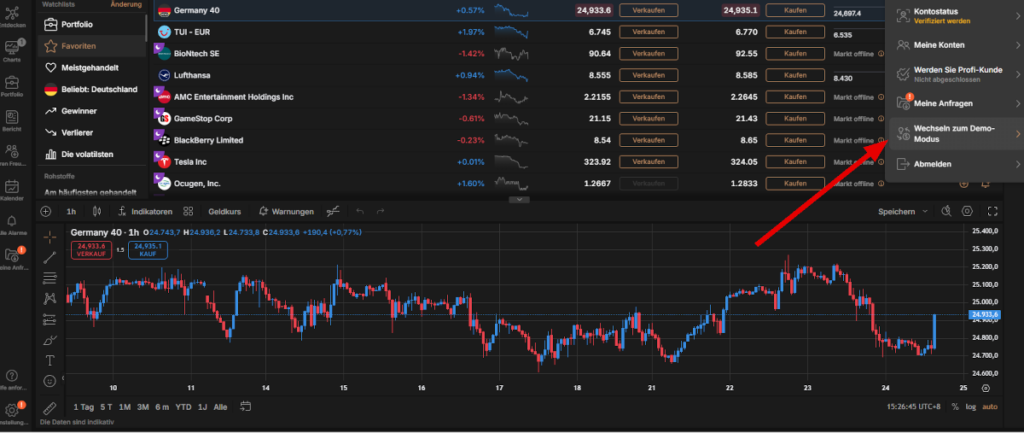The height and width of the screenshot is (433, 1024).
Task: Open the emoji sticker tool
Action: pos(50,380)
